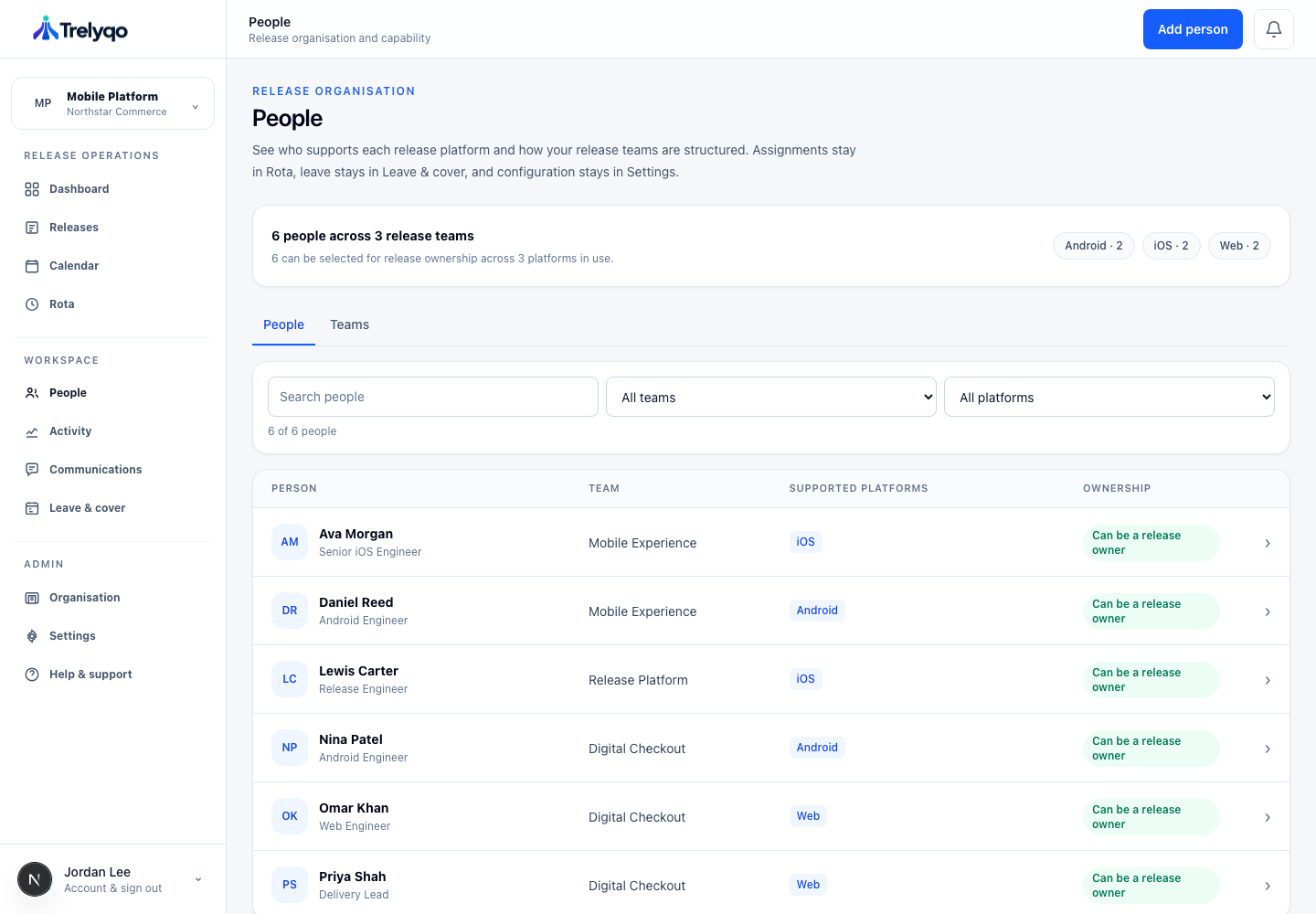The height and width of the screenshot is (914, 1316).
Task: Open notifications bell
Action: [1274, 29]
